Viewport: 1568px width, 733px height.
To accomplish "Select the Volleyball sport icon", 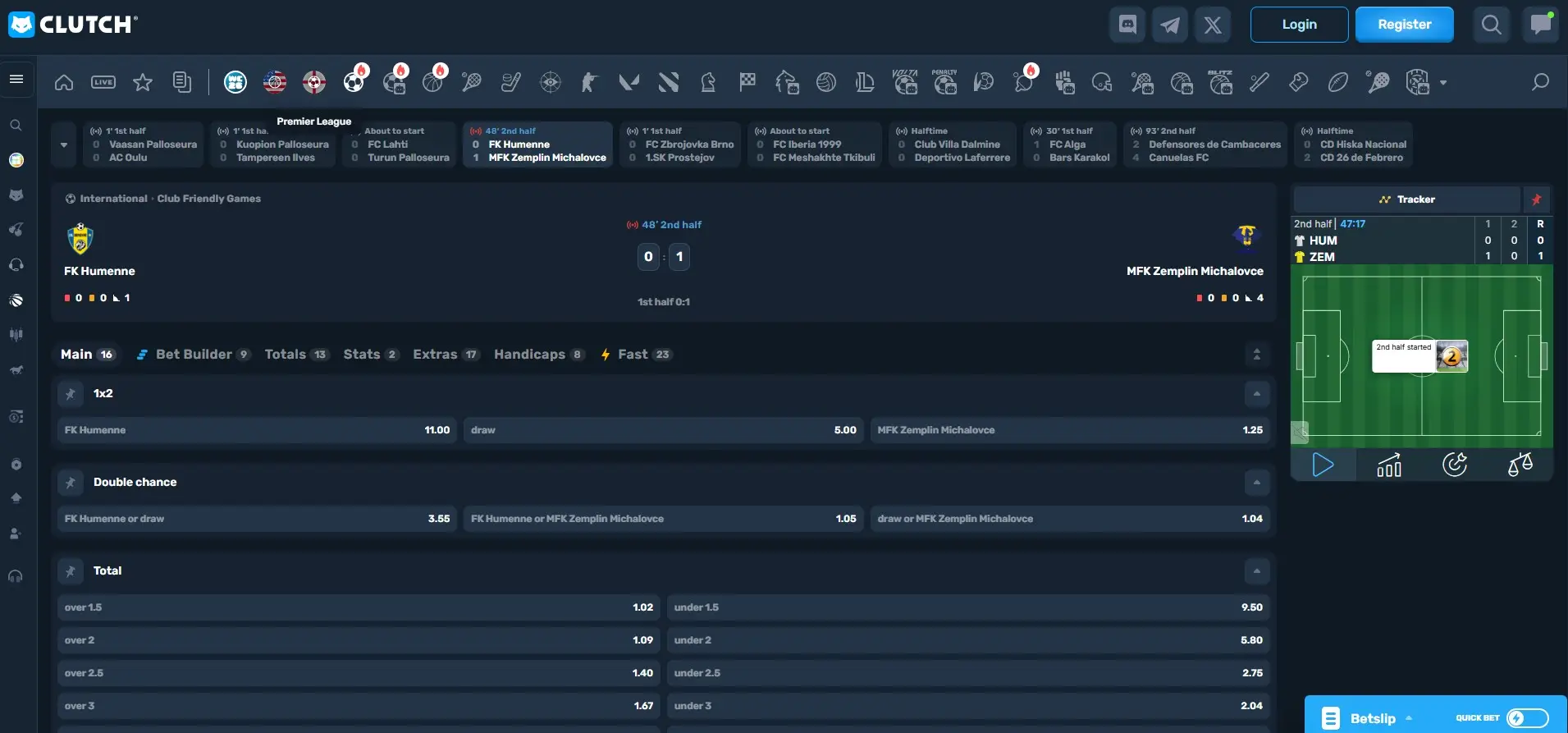I will click(x=826, y=82).
